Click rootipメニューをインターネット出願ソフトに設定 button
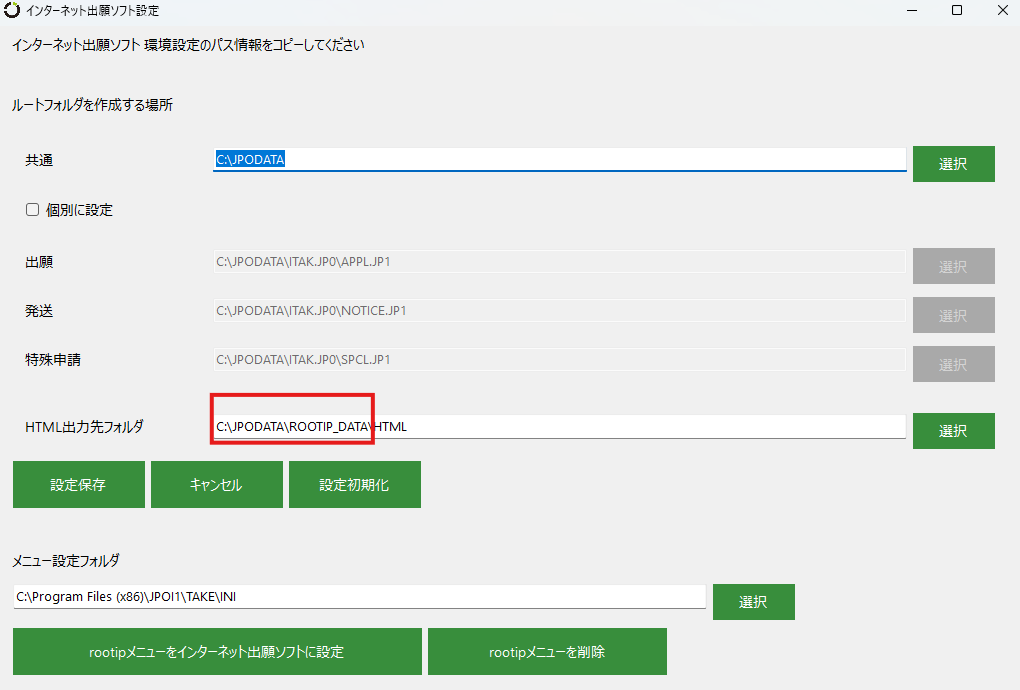 pos(217,652)
